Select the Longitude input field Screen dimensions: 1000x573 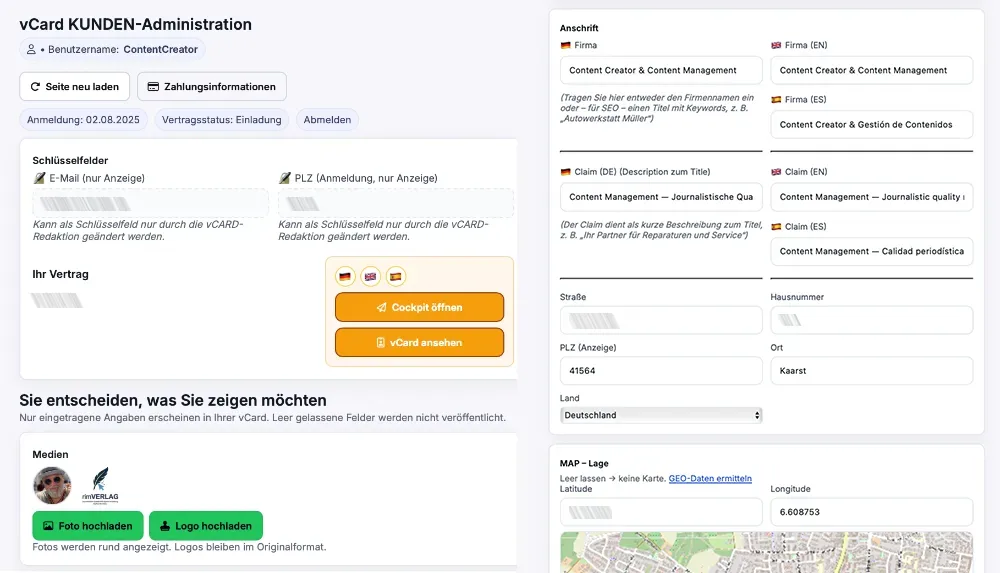pos(871,512)
